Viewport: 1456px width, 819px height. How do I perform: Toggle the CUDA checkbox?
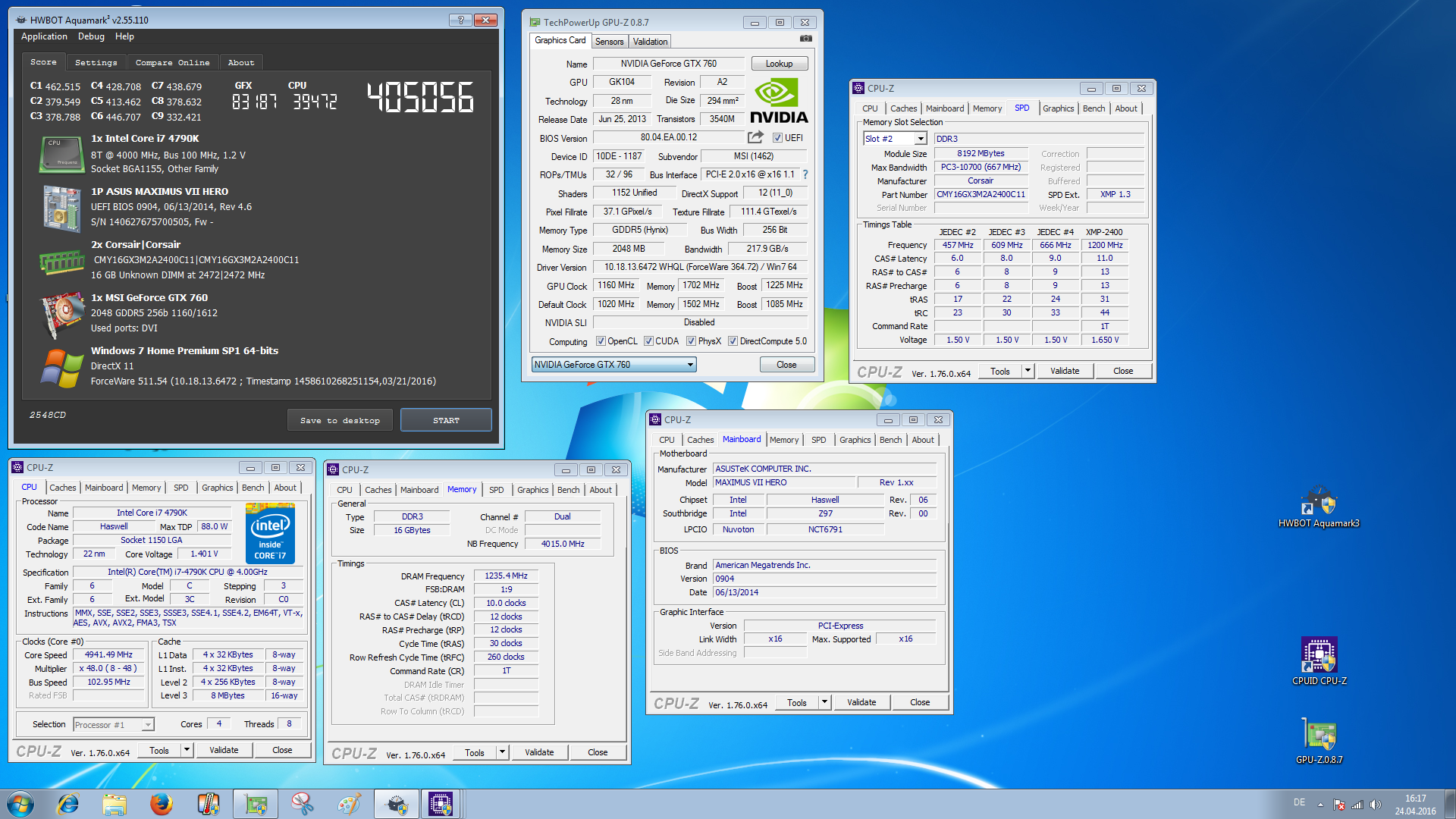648,341
